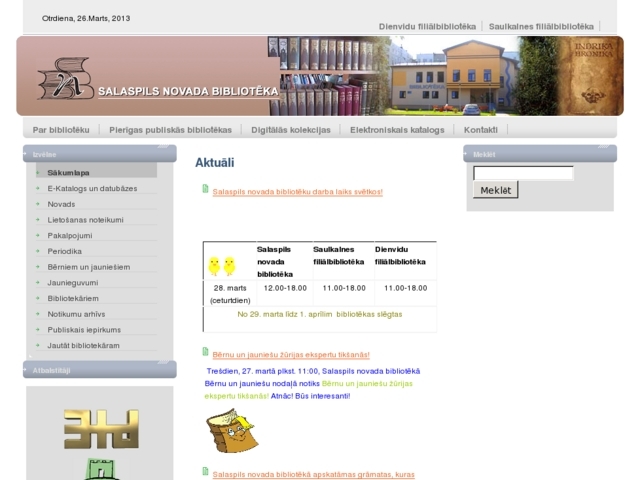Screen dimensions: 640x480
Task: Open the article about darba laiks svētkos
Action: coord(298,192)
